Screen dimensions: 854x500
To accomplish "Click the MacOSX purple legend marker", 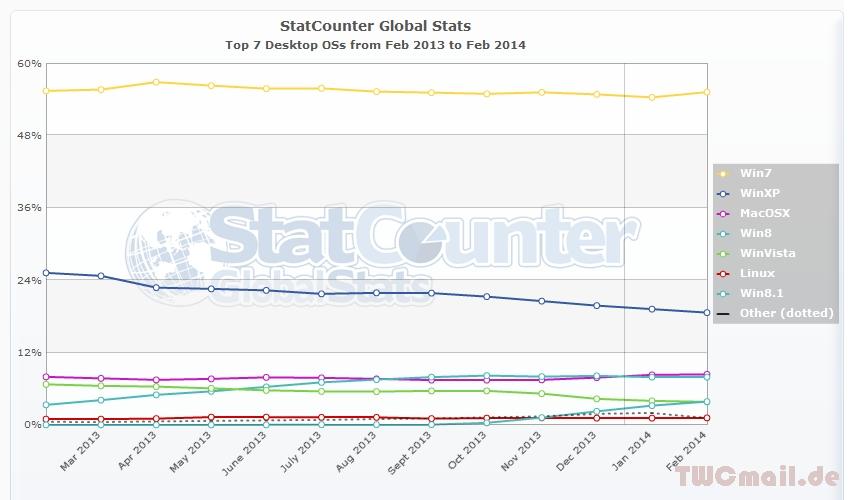I will coord(724,213).
